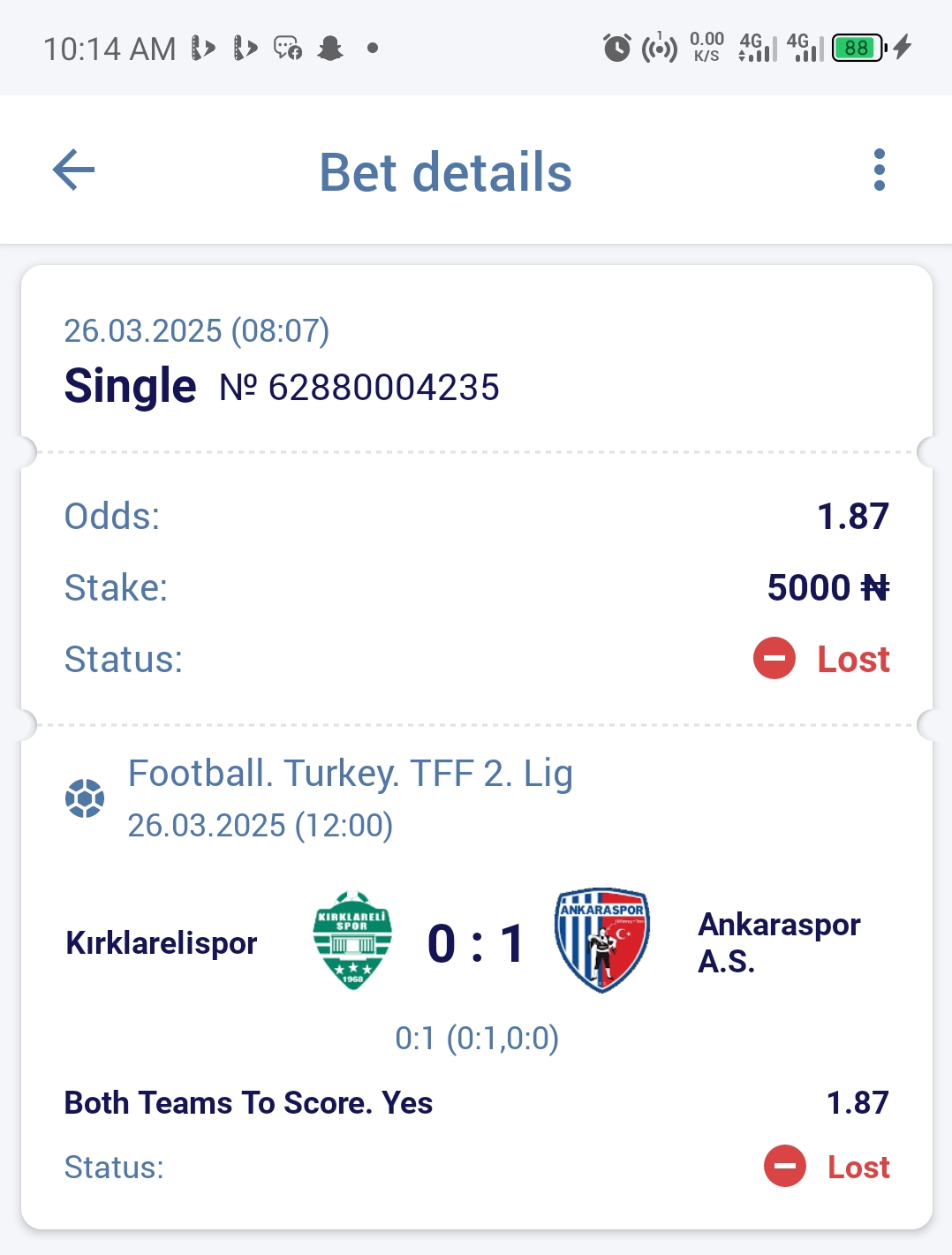Tap the battery indicator showing 88

tap(859, 48)
